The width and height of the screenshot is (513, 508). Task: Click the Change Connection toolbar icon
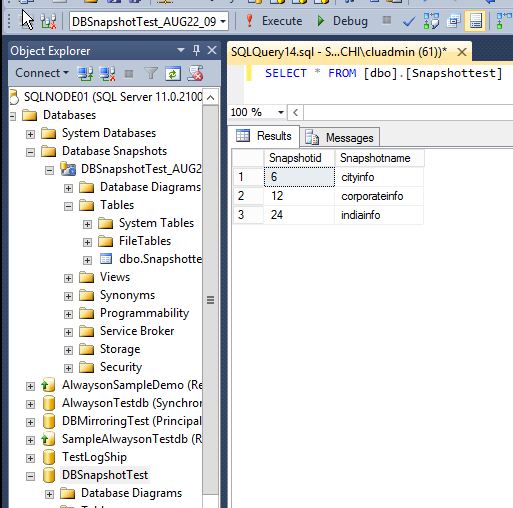[49, 22]
